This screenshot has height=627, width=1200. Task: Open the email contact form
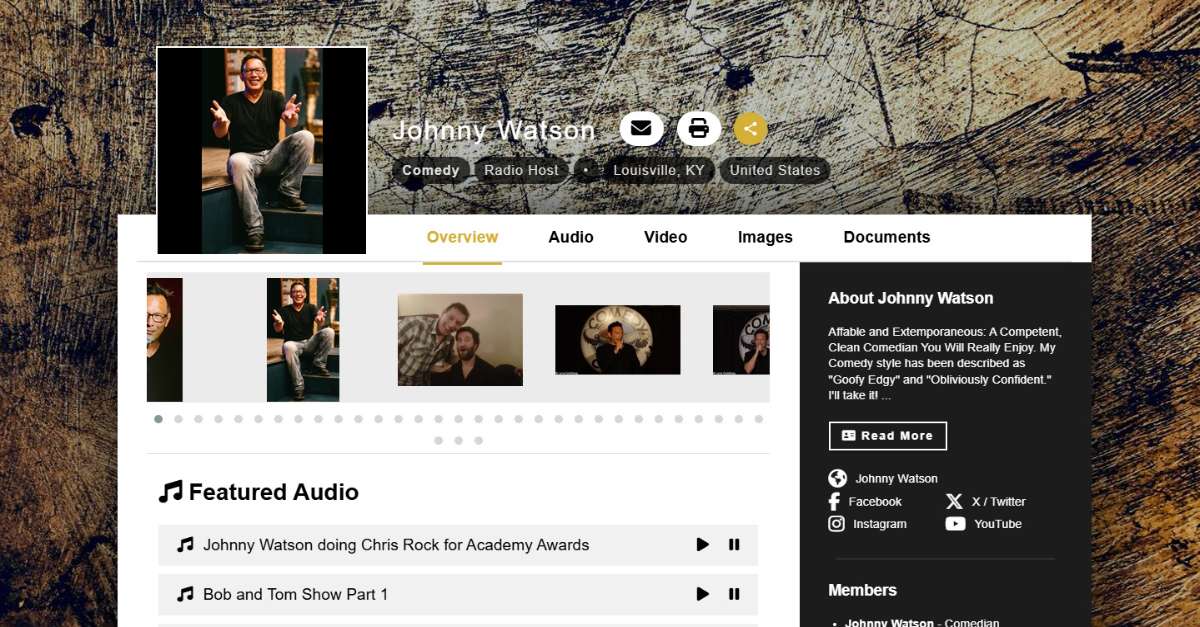tap(641, 128)
